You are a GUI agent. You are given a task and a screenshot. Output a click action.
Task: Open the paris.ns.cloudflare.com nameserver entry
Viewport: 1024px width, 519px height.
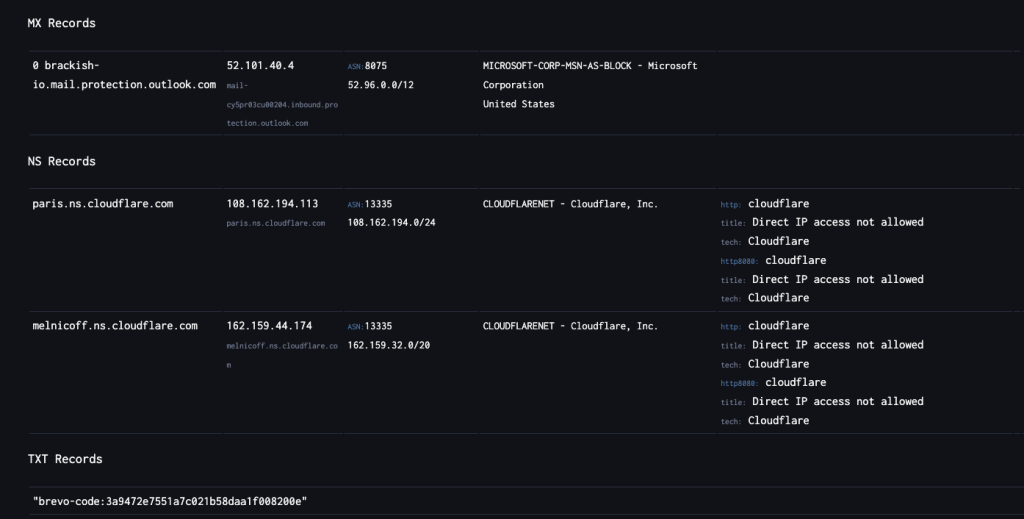[103, 204]
